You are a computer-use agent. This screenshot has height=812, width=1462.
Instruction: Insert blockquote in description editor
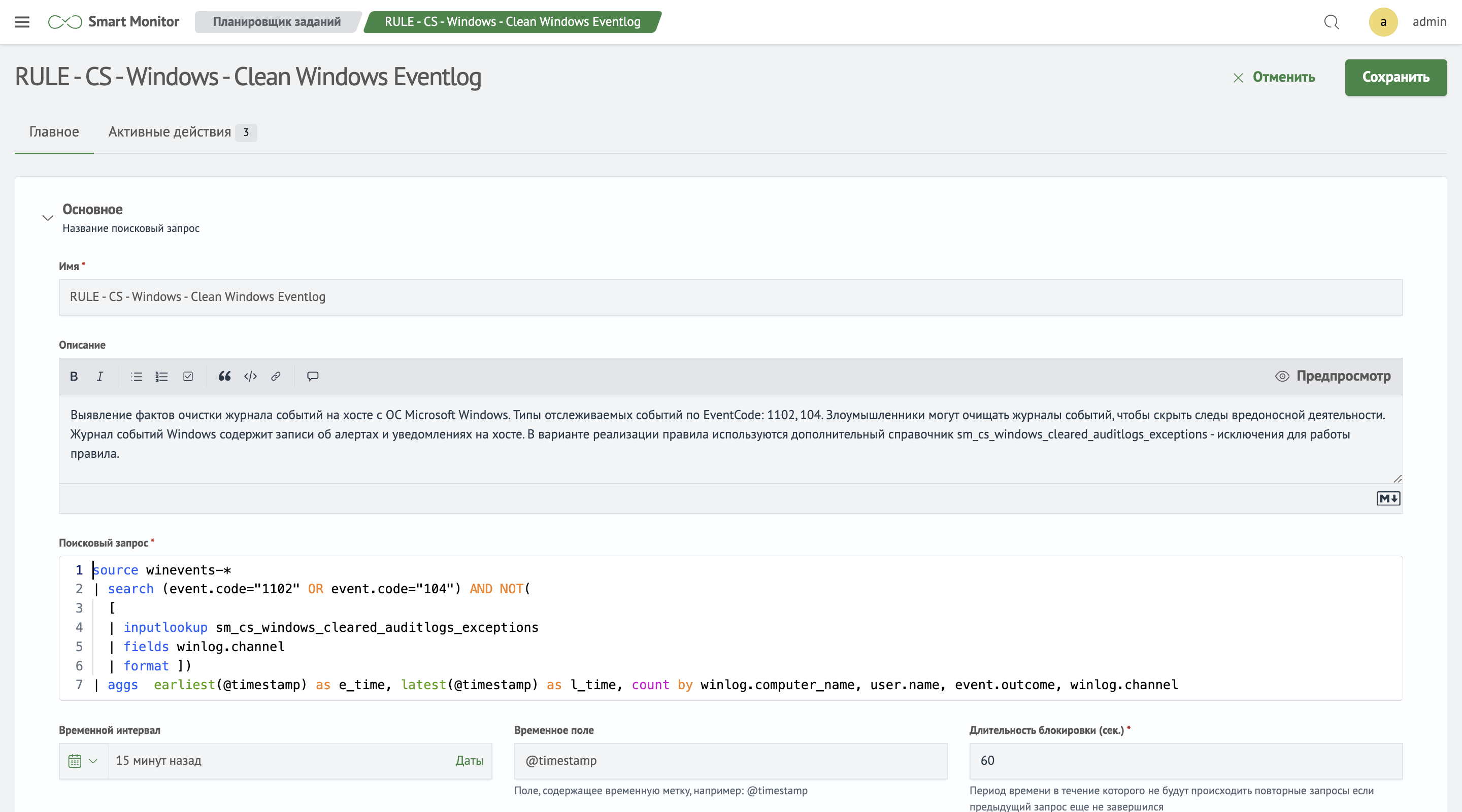click(x=224, y=376)
